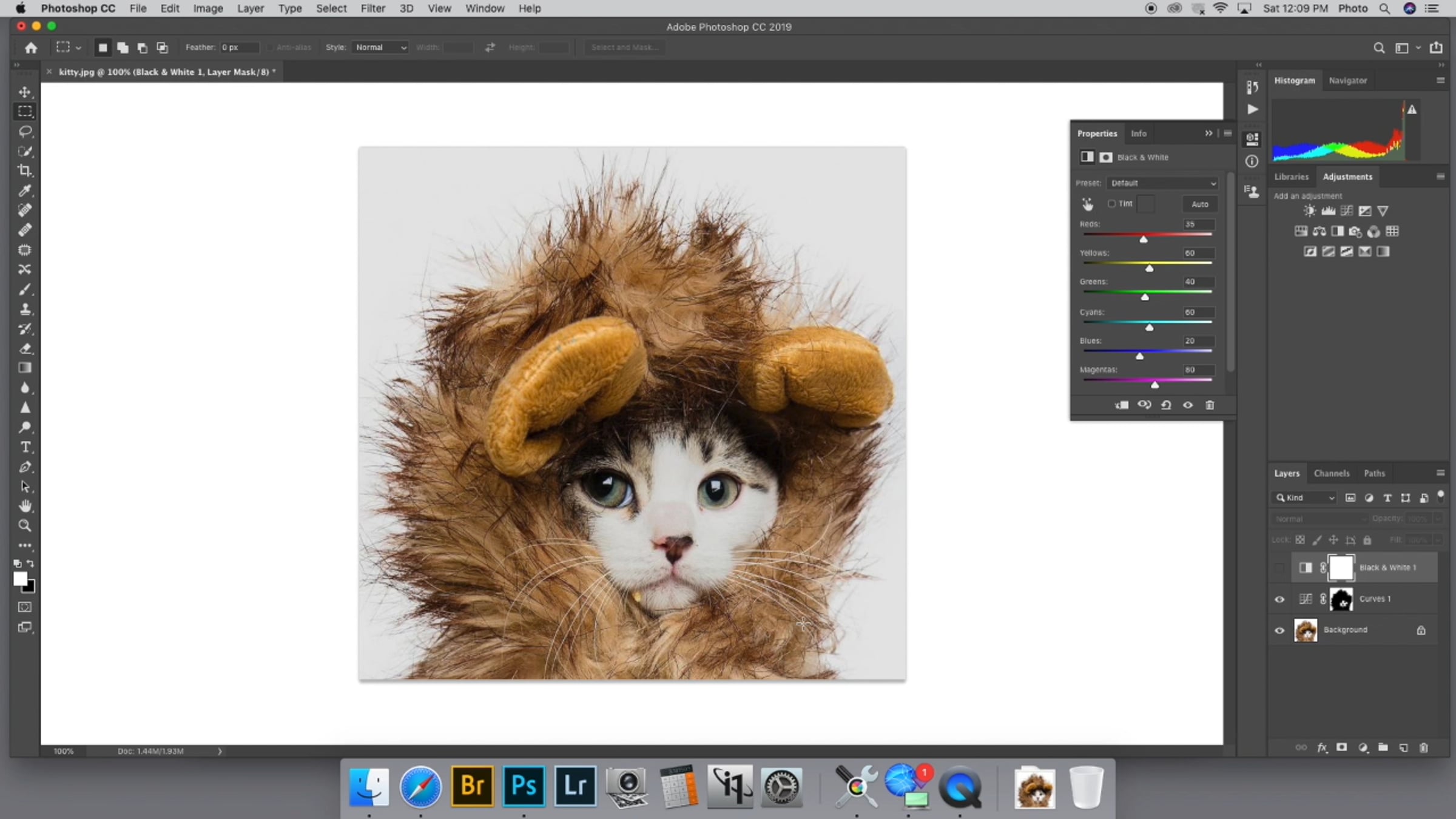Click the Black & White 1 mask thumbnail
Image resolution: width=1456 pixels, height=819 pixels.
coord(1341,568)
